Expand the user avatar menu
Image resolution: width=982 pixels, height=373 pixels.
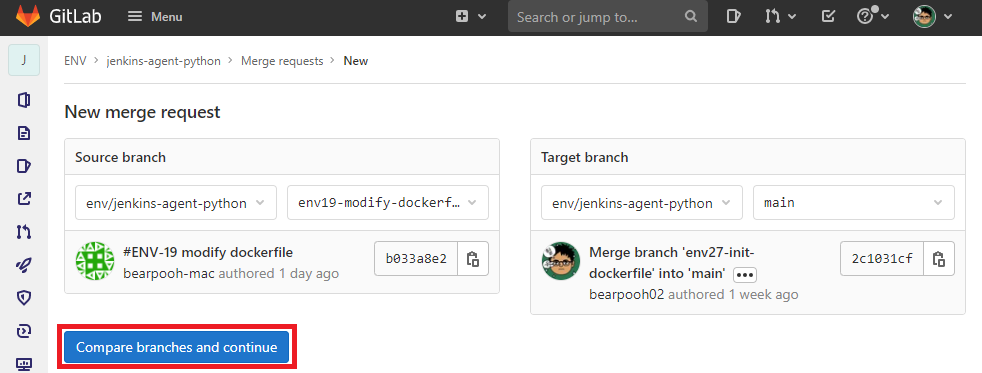click(932, 17)
